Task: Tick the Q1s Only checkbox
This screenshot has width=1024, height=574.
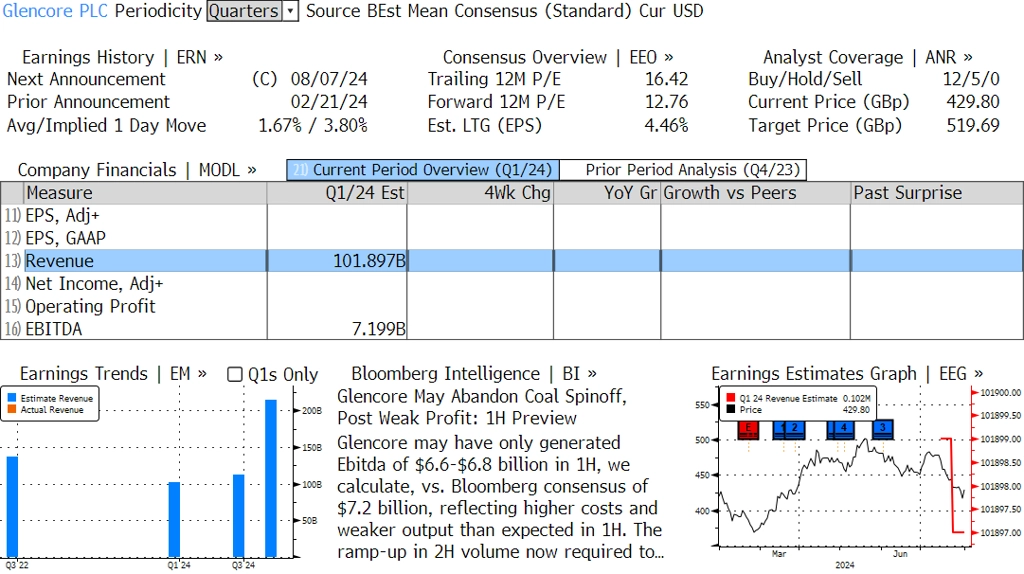Action: tap(234, 374)
